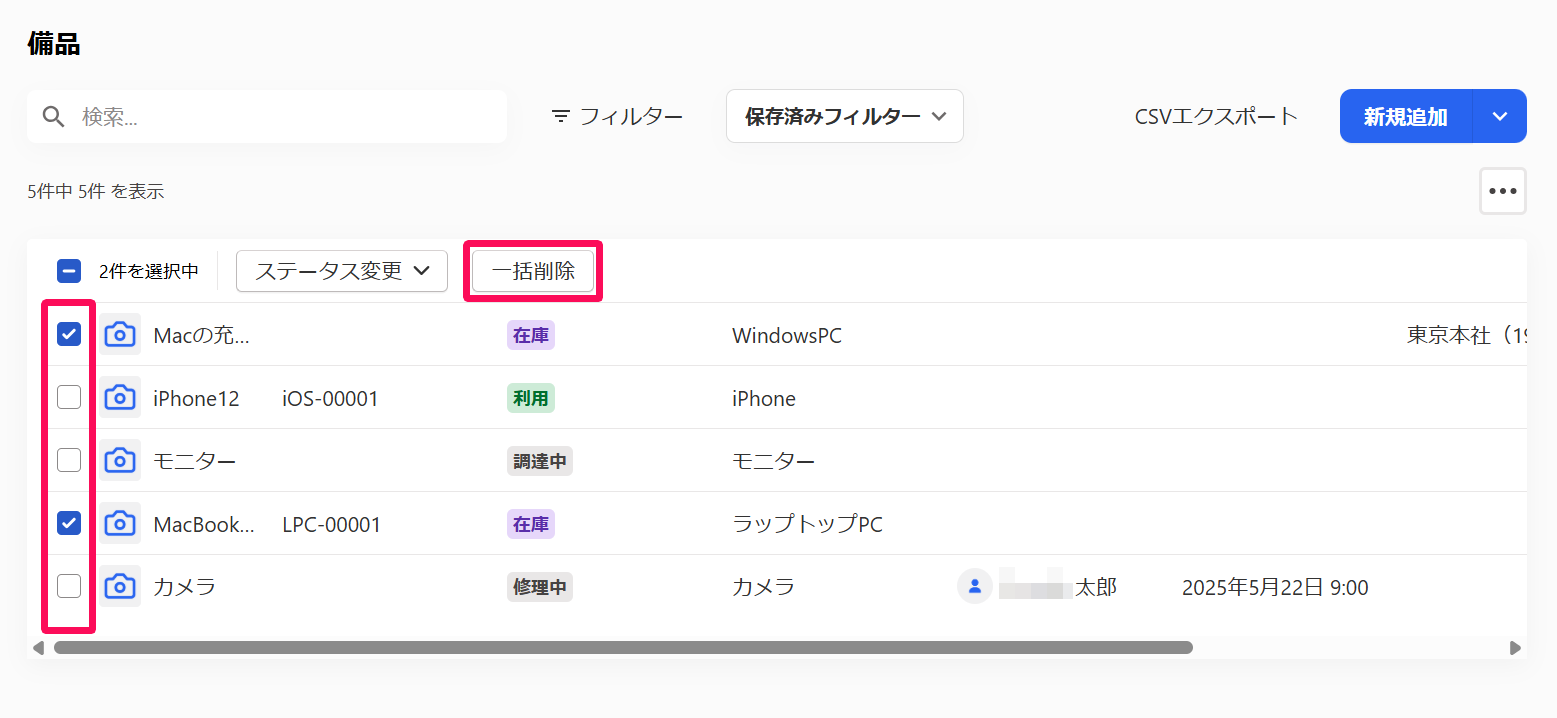The width and height of the screenshot is (1557, 718).
Task: Toggle the select-all checkbox beside 2件を選択中
Action: [69, 271]
